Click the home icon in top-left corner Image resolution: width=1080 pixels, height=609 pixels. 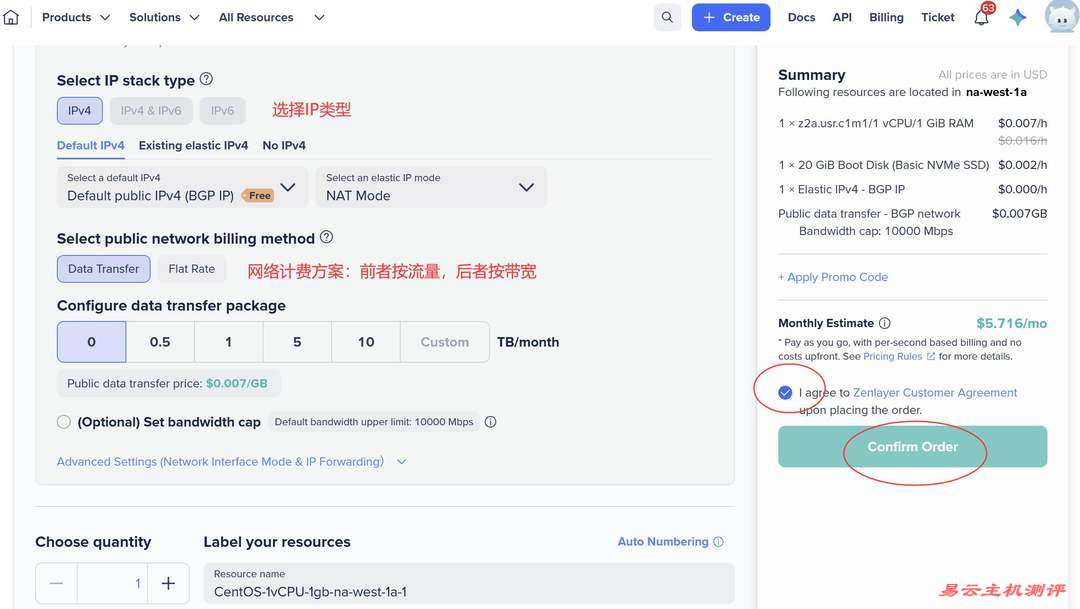tap(13, 15)
